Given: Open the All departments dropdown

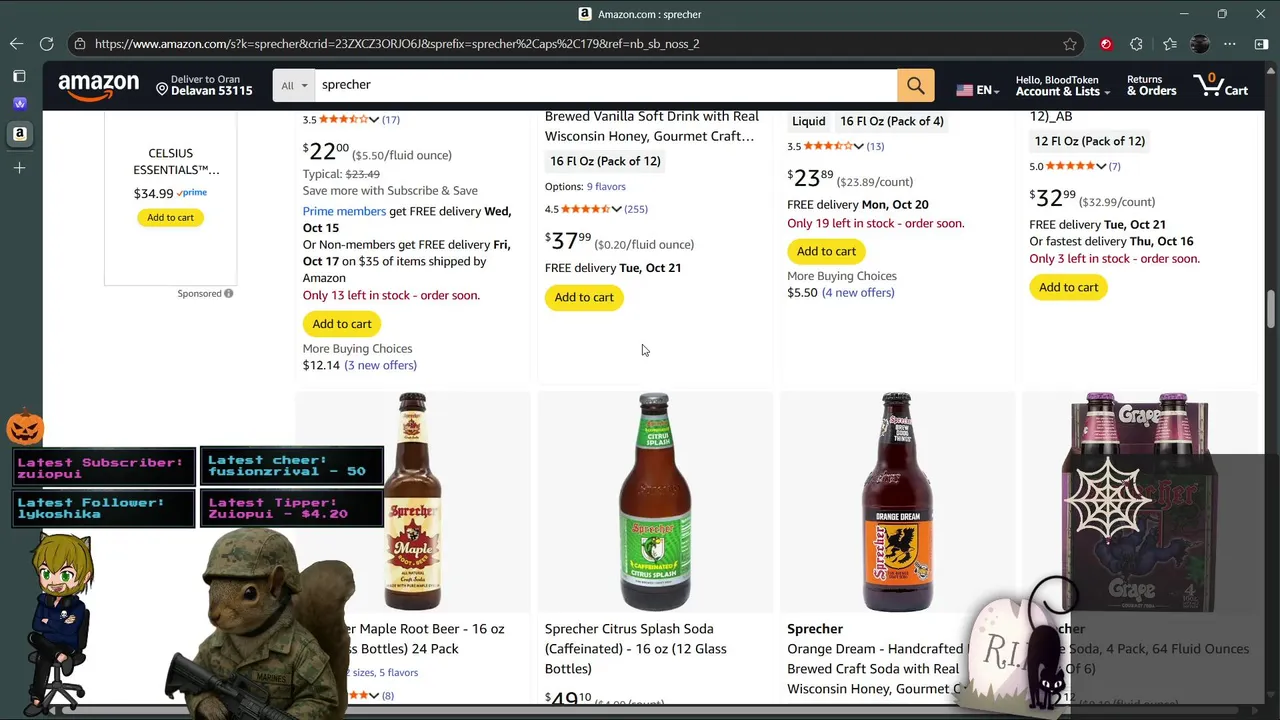Looking at the screenshot, I should tap(293, 86).
